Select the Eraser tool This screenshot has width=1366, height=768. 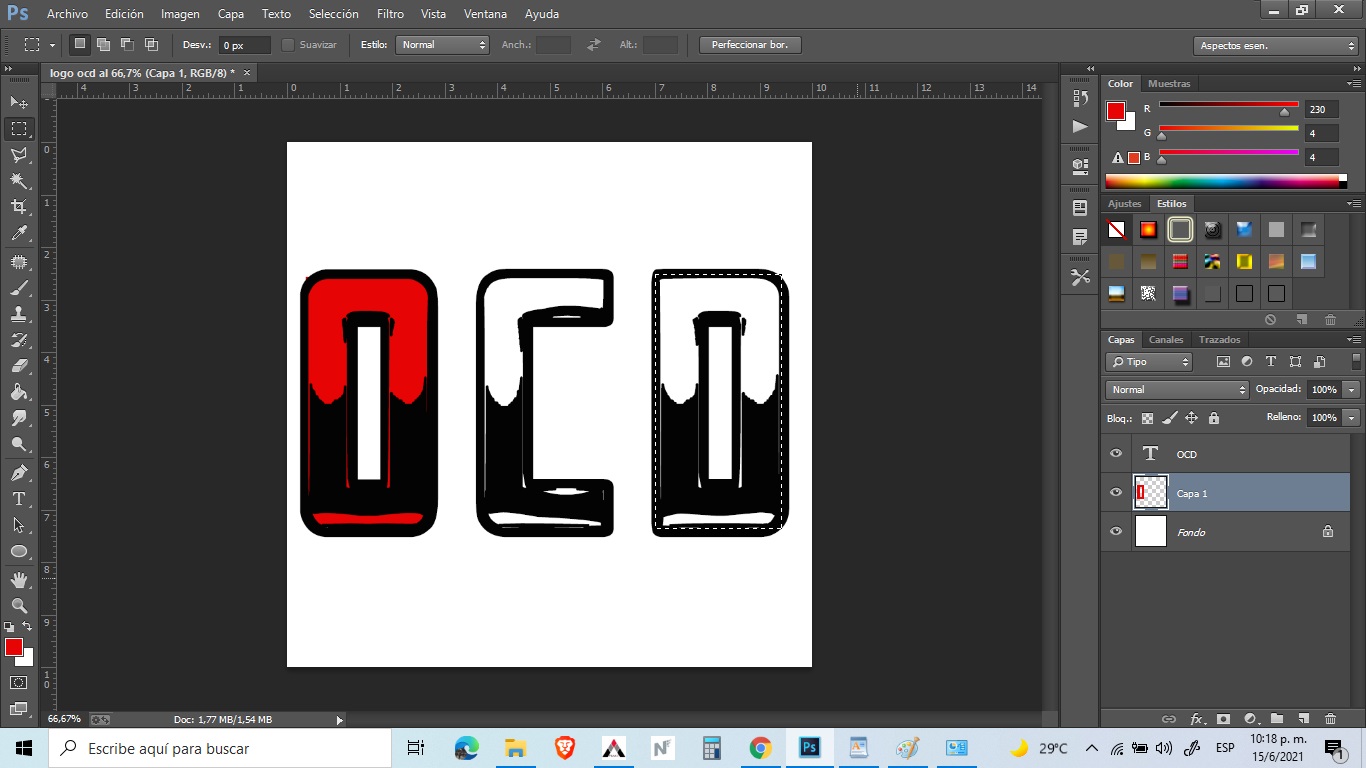coord(19,366)
